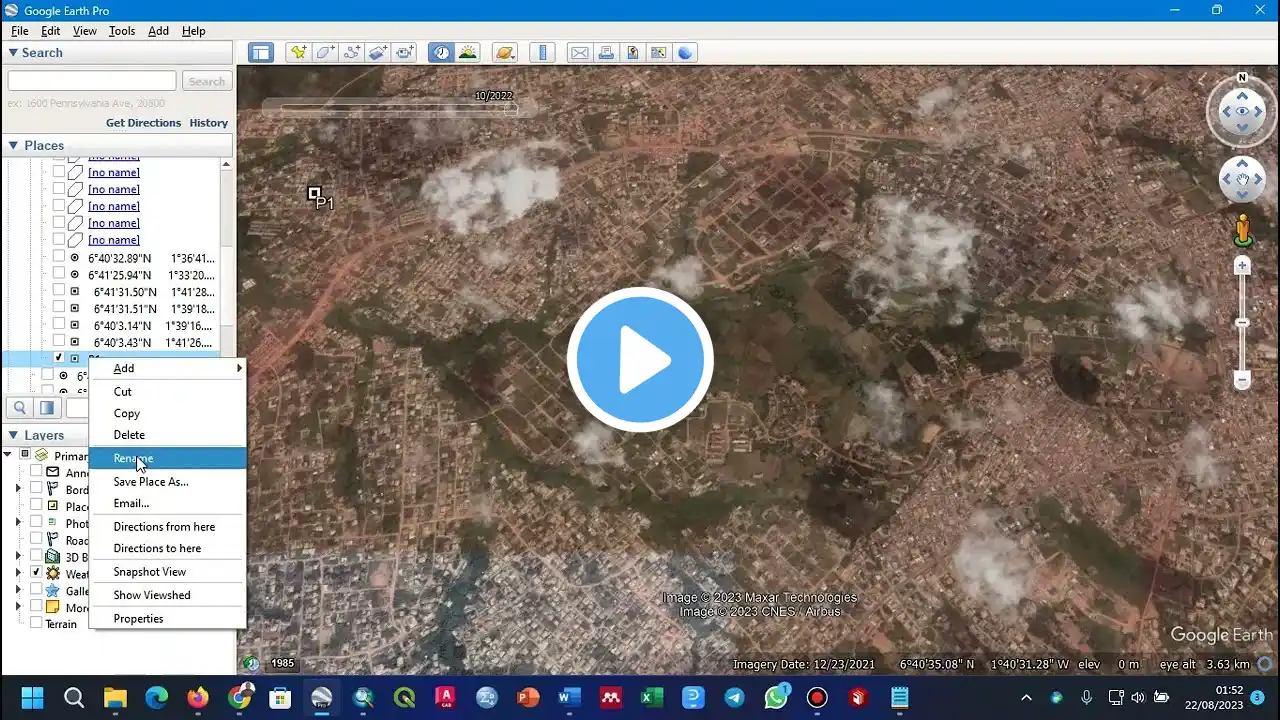Open the View menu
Screen dimensions: 1280x720
85,31
